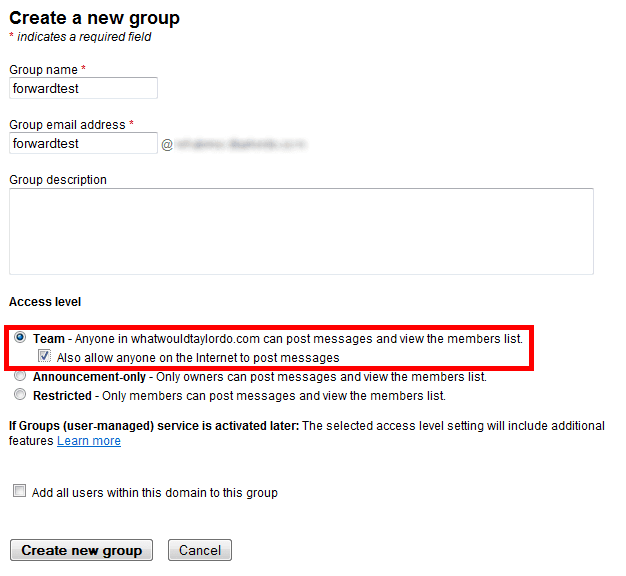Click inside the Group description text area
The height and width of the screenshot is (576, 626).
[301, 231]
